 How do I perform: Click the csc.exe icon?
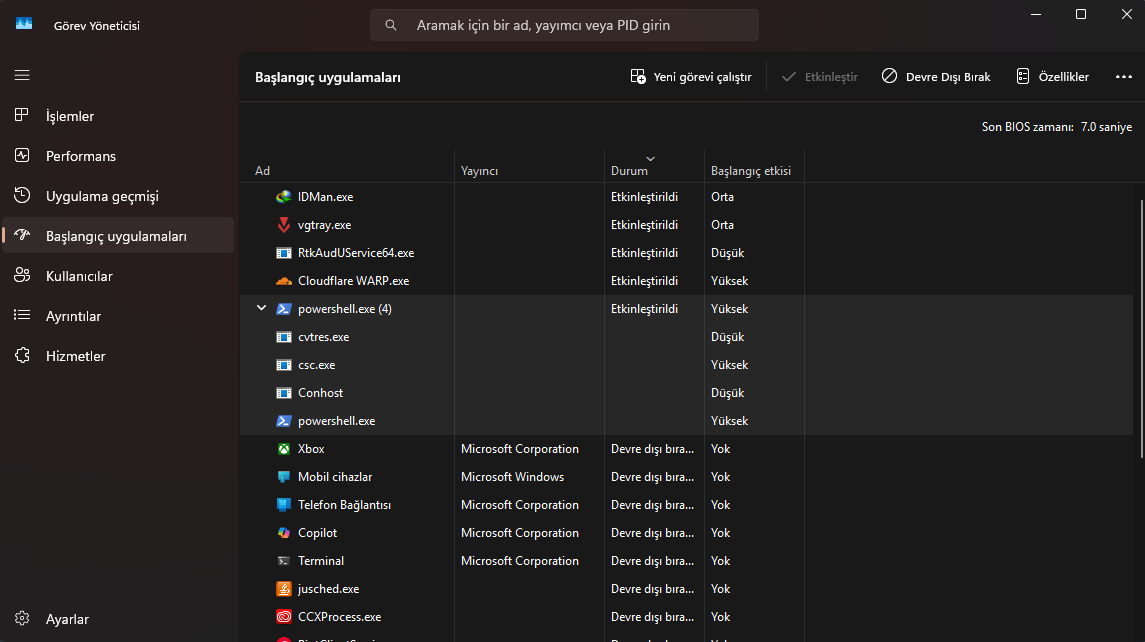pos(284,364)
